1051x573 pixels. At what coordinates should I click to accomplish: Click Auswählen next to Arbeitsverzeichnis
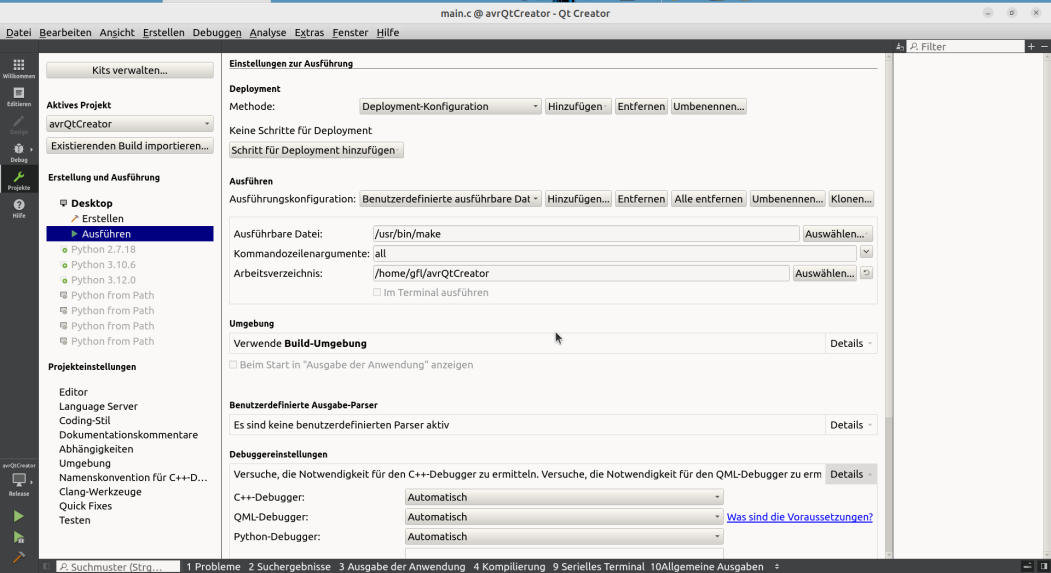[824, 273]
